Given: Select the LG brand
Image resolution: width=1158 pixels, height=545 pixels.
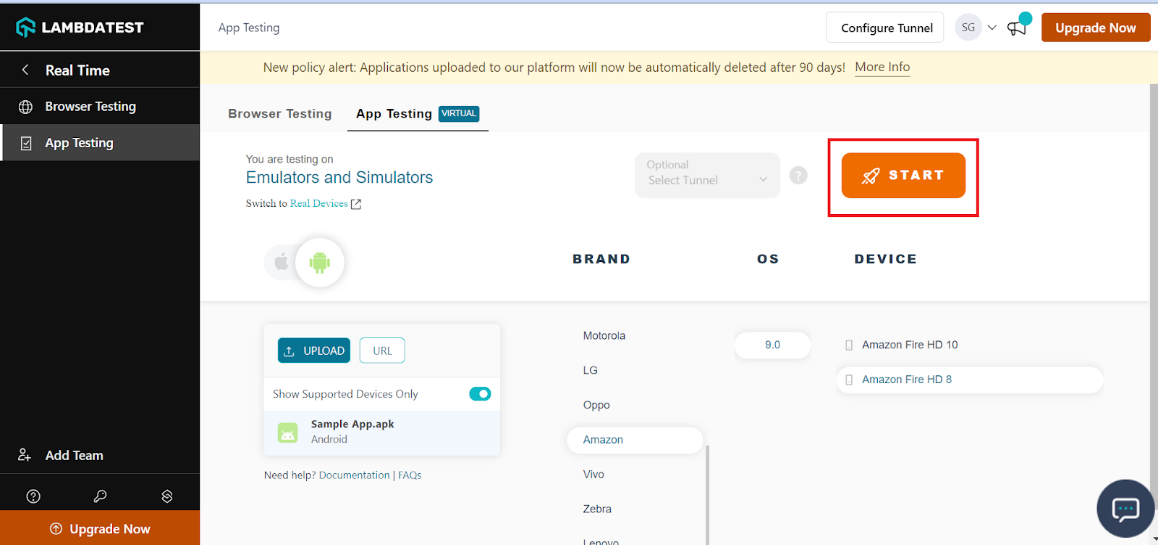Looking at the screenshot, I should (x=590, y=370).
